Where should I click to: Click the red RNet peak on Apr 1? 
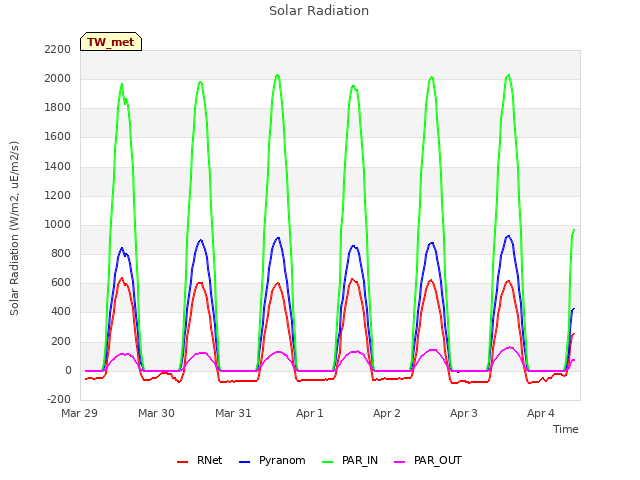pos(352,279)
